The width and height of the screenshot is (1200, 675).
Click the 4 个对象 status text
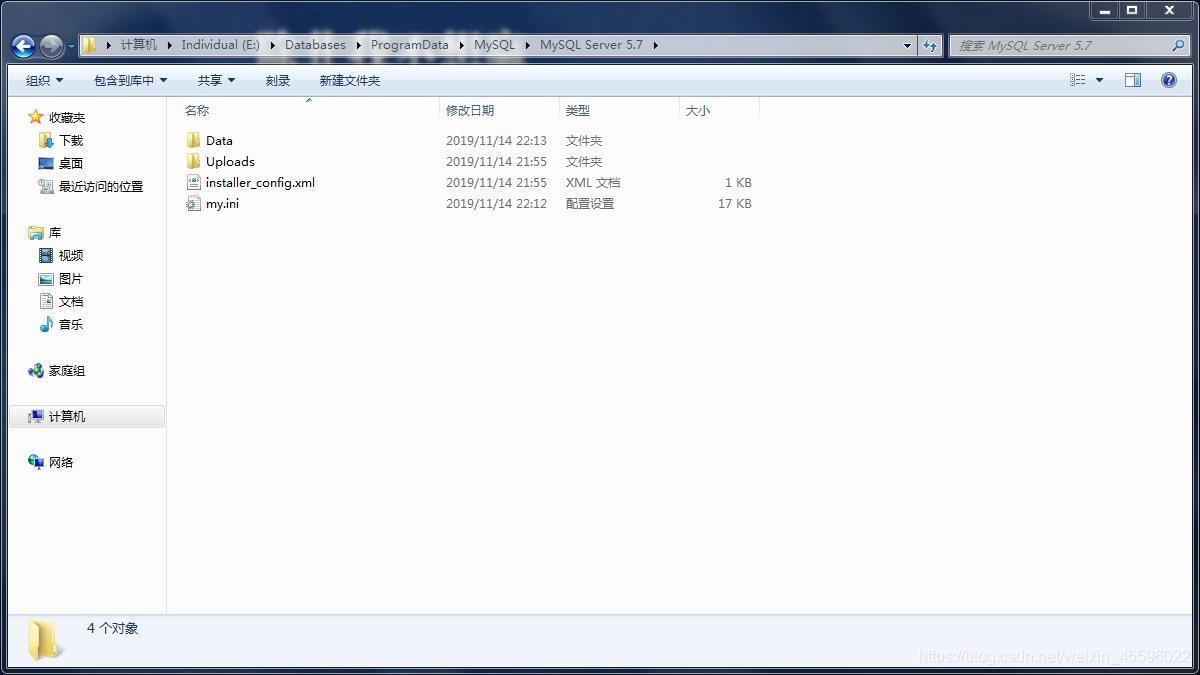[113, 628]
